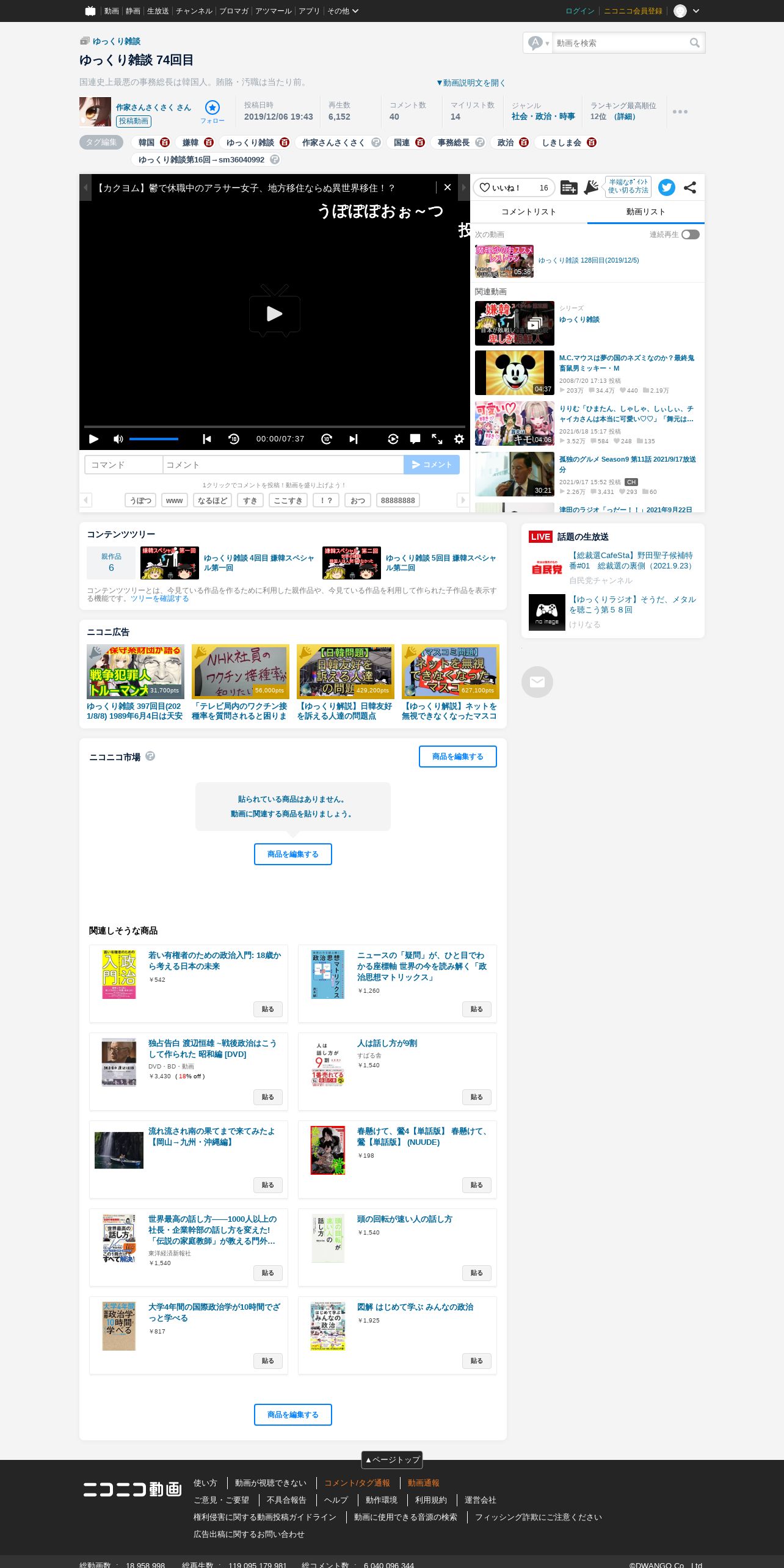Show next quick comments right arrow
This screenshot has height=1568, width=784.
[463, 500]
